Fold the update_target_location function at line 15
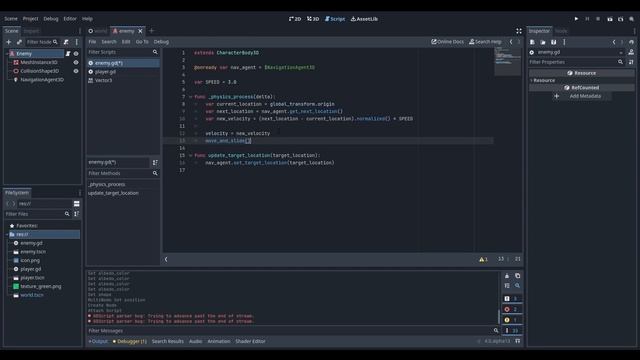Image resolution: width=640 pixels, height=360 pixels. pos(190,156)
